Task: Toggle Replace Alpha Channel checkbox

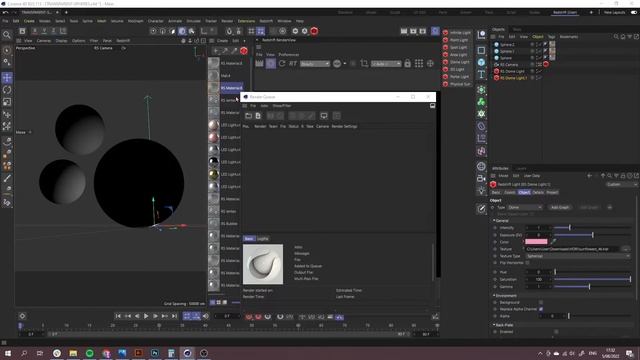Action: 541,309
